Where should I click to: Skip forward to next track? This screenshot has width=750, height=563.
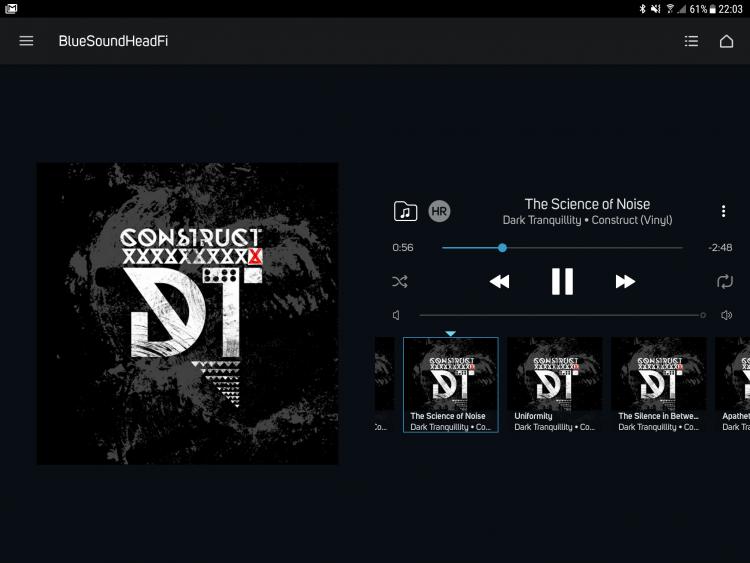tap(625, 281)
